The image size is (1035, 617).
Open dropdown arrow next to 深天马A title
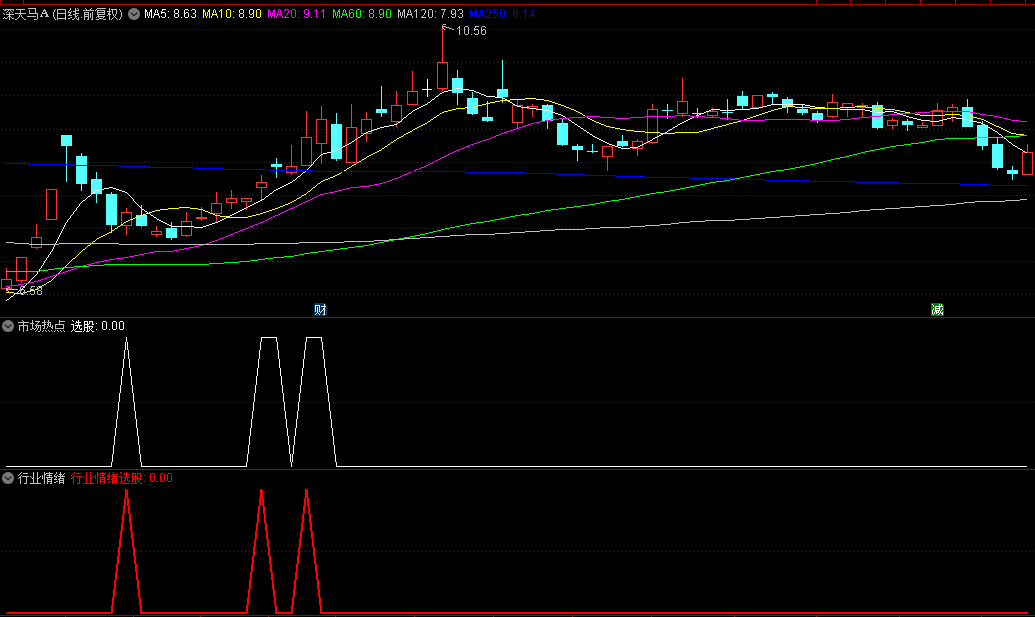(134, 14)
